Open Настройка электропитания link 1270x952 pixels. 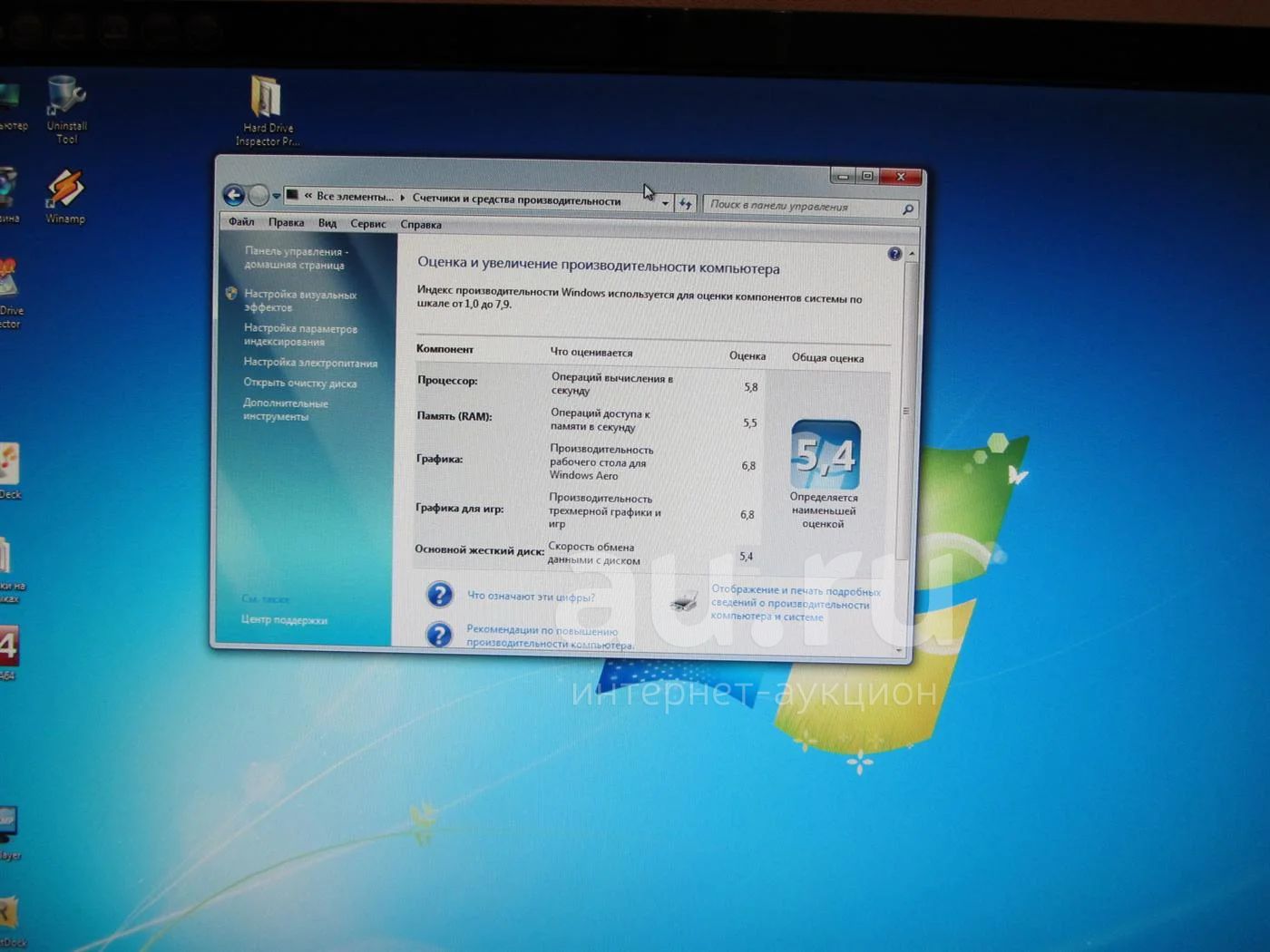click(x=310, y=363)
